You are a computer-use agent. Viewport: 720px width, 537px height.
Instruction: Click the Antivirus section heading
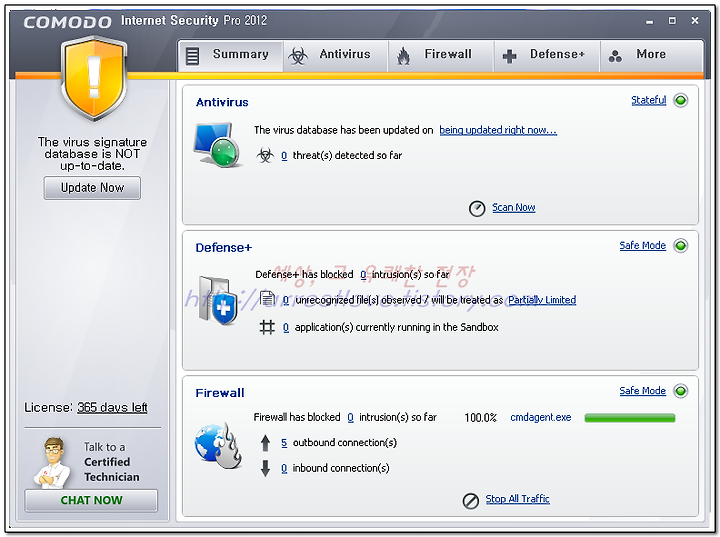(222, 102)
